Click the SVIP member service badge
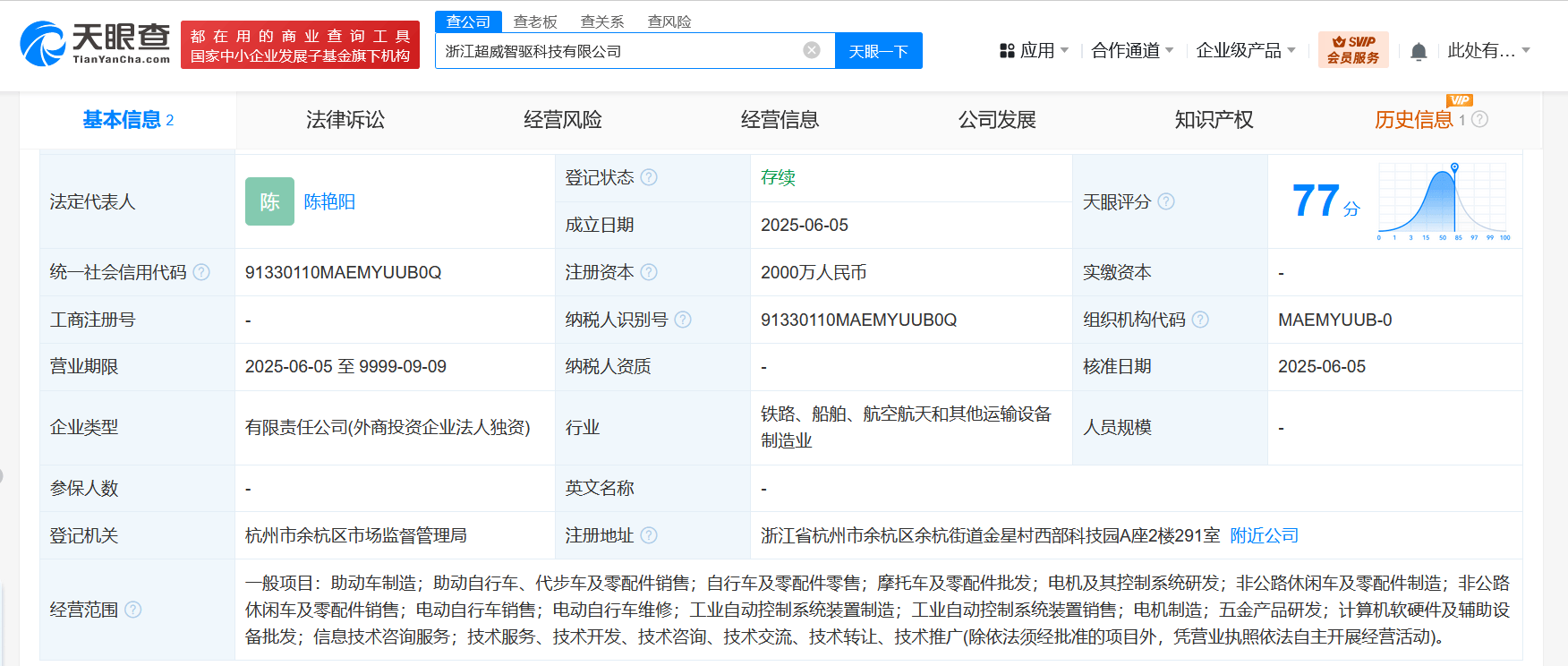Image resolution: width=1568 pixels, height=666 pixels. [1352, 49]
